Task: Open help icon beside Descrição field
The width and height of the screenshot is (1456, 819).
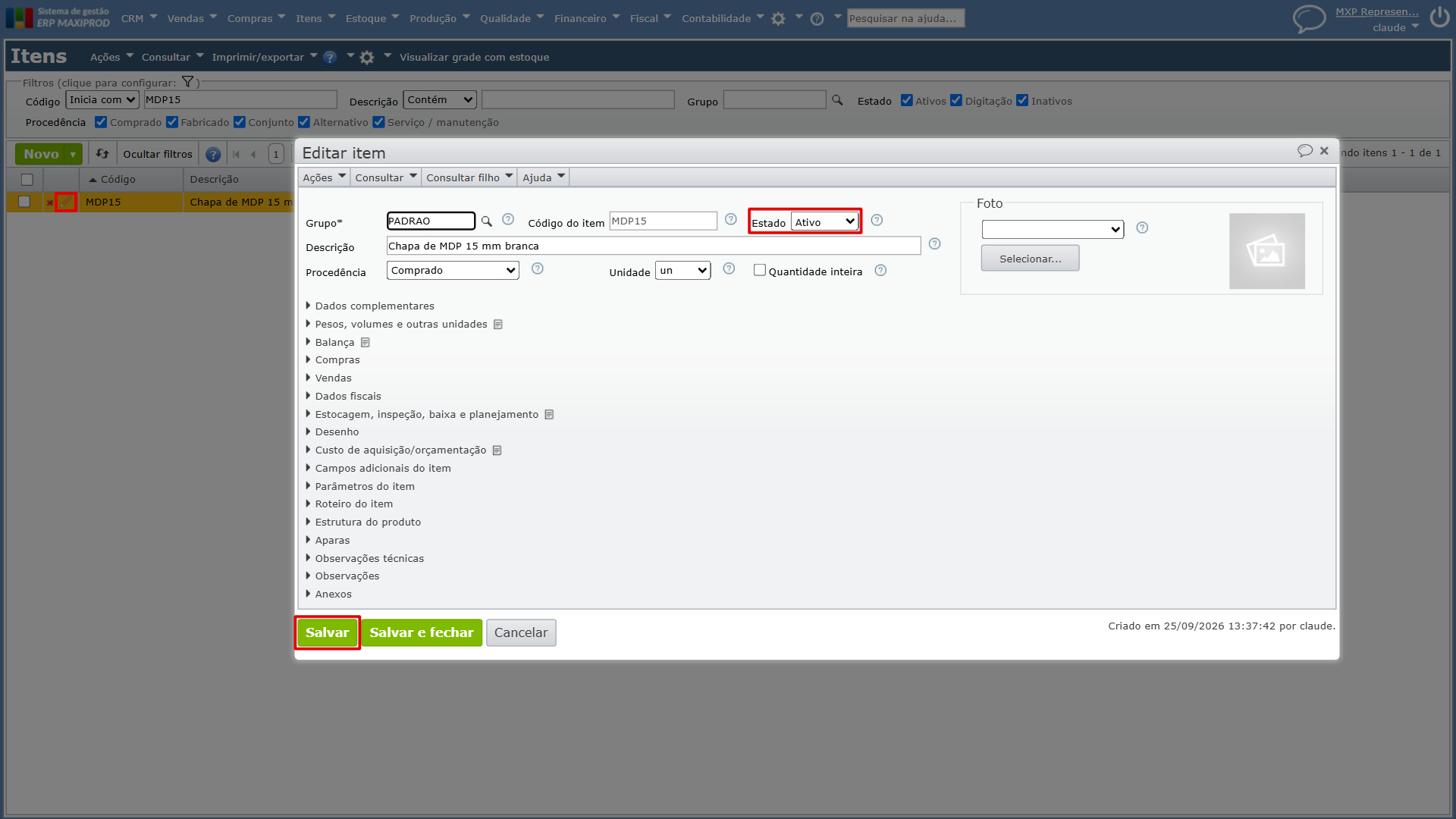Action: [x=934, y=244]
